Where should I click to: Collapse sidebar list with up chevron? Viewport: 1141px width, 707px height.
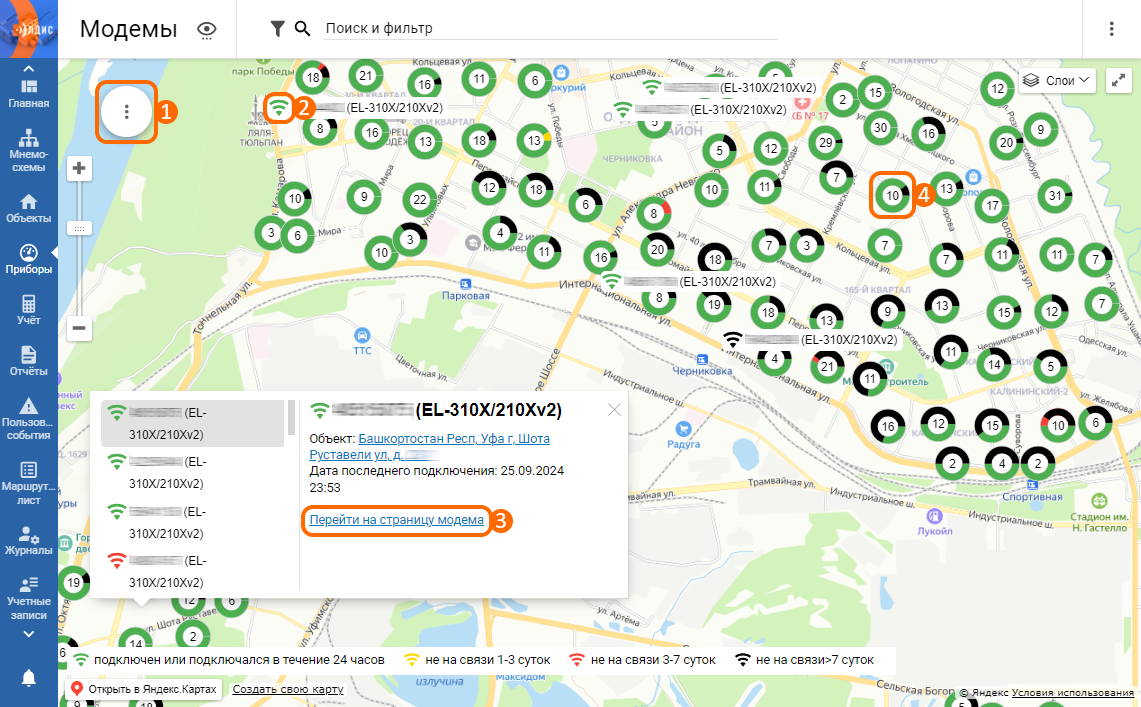[x=28, y=68]
